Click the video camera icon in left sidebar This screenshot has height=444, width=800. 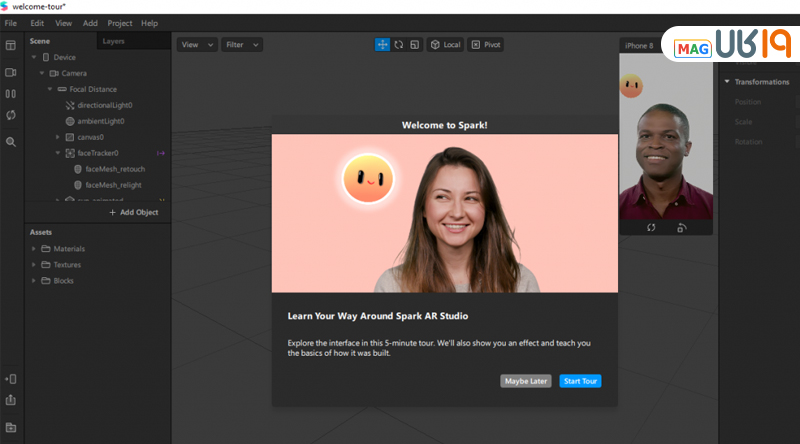coord(11,72)
